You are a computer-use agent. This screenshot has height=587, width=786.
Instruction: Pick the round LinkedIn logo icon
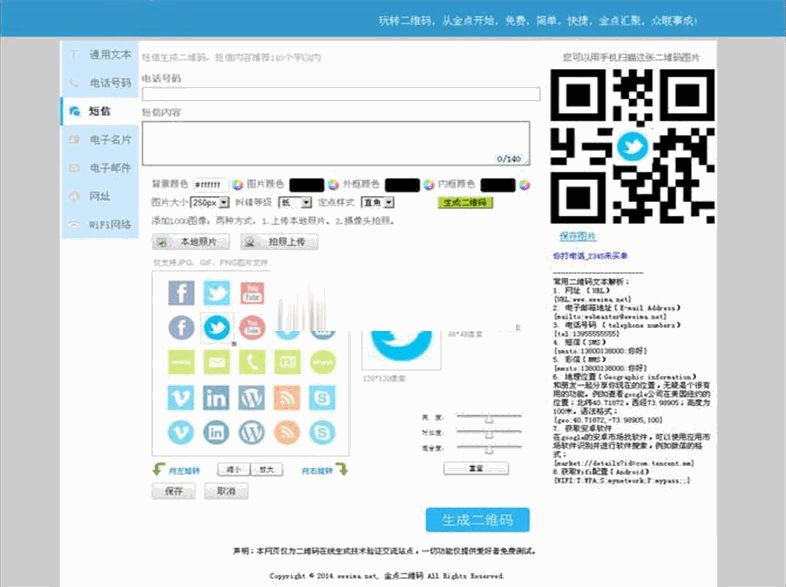[217, 432]
